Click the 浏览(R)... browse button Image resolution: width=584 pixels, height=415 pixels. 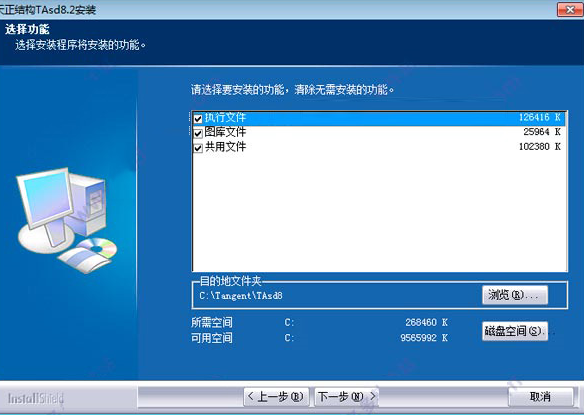(515, 295)
